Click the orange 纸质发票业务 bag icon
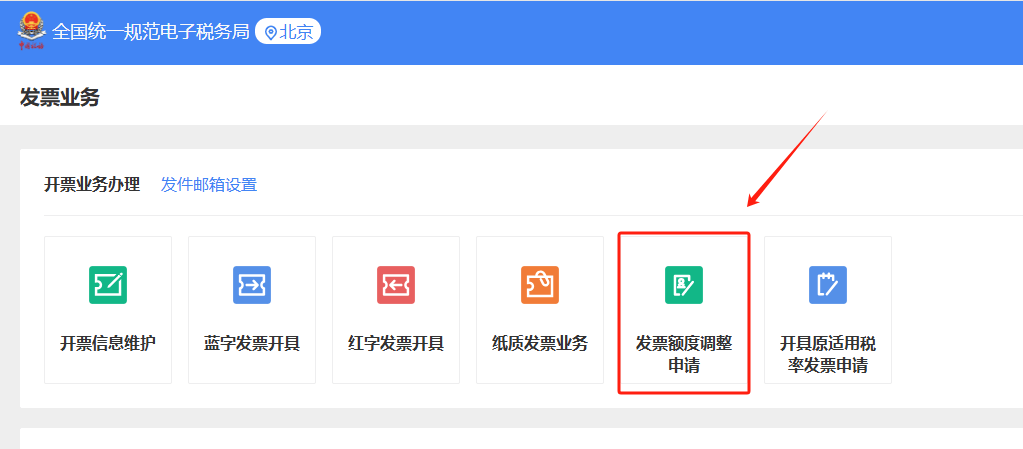Image resolution: width=1023 pixels, height=449 pixels. coord(540,285)
